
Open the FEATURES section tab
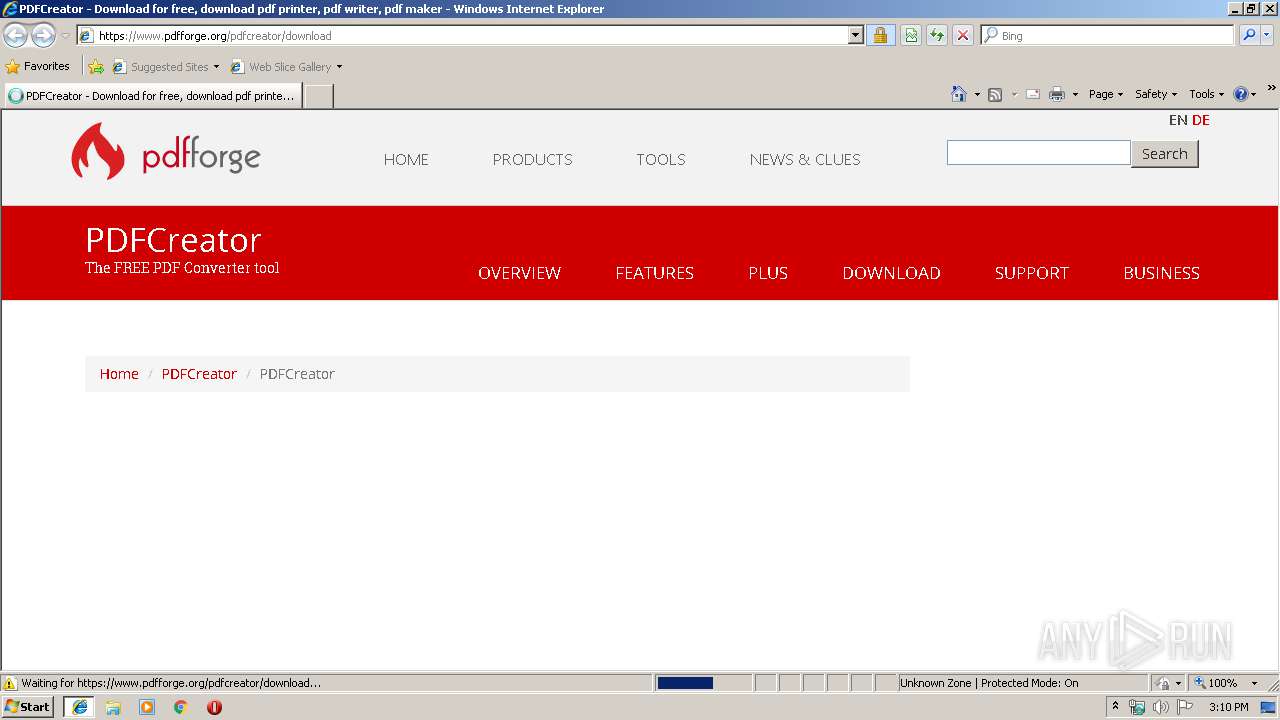click(x=654, y=273)
